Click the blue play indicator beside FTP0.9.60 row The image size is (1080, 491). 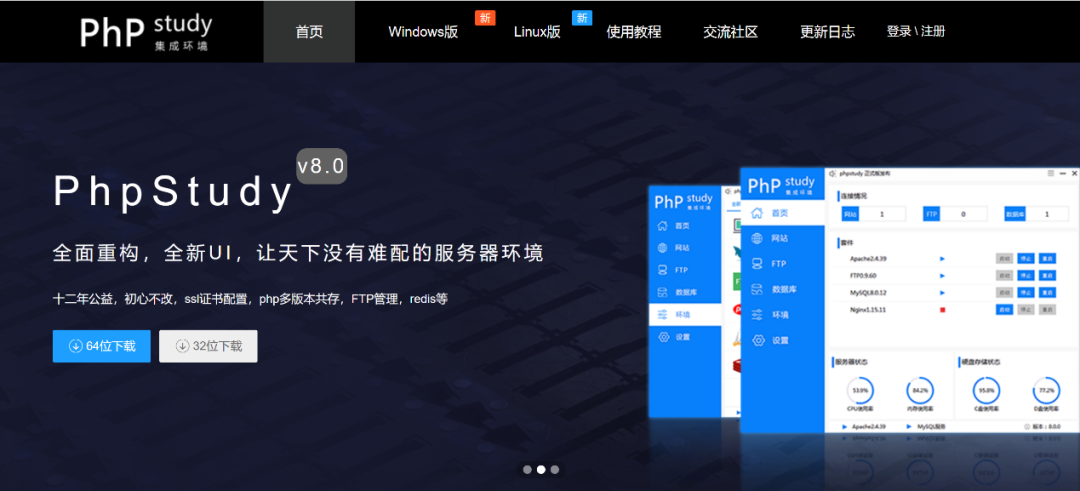pos(942,275)
